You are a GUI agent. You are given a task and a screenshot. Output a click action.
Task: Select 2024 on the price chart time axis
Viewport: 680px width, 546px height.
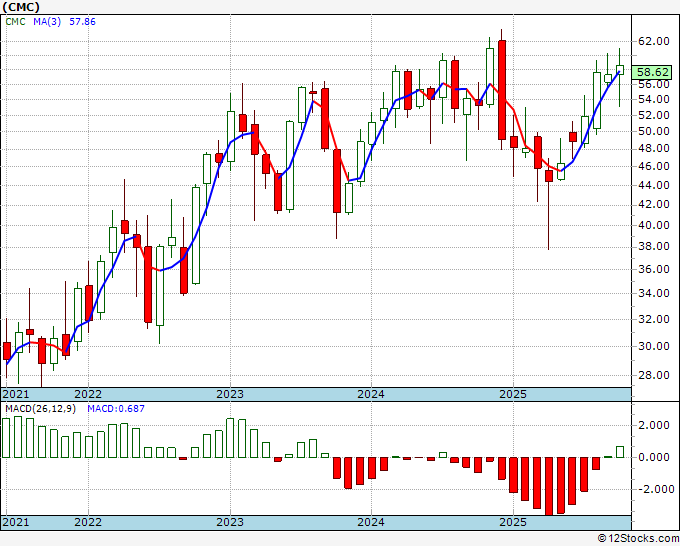tap(371, 394)
